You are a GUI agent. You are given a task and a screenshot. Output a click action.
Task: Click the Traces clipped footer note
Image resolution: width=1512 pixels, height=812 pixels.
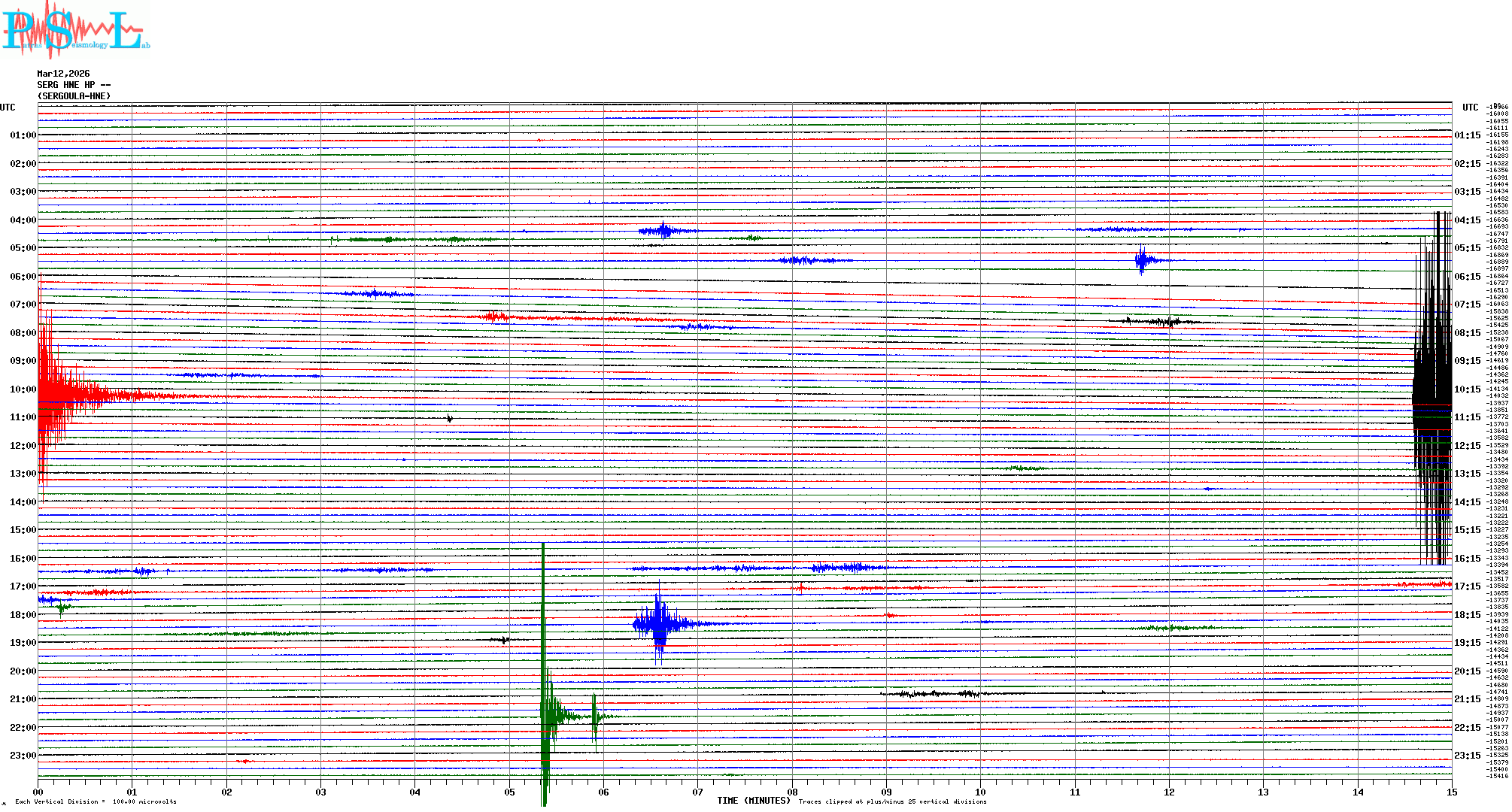(892, 801)
